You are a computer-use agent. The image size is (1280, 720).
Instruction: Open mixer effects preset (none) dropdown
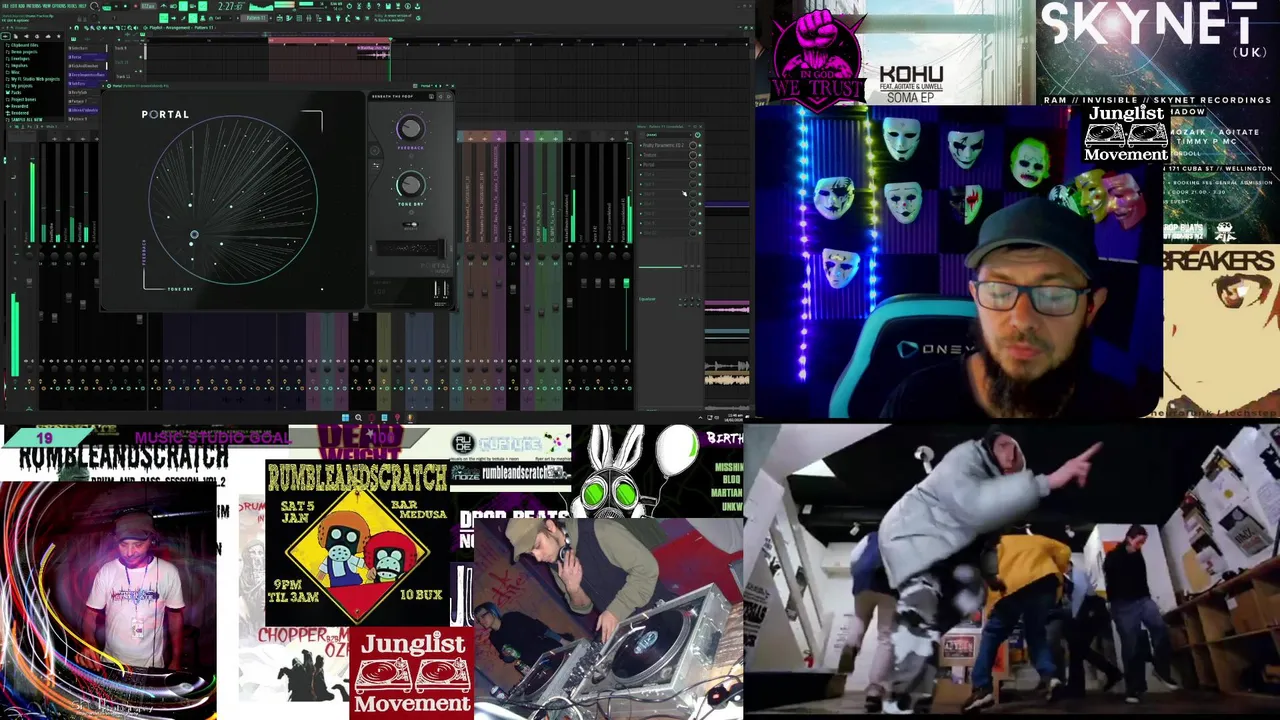(x=669, y=135)
